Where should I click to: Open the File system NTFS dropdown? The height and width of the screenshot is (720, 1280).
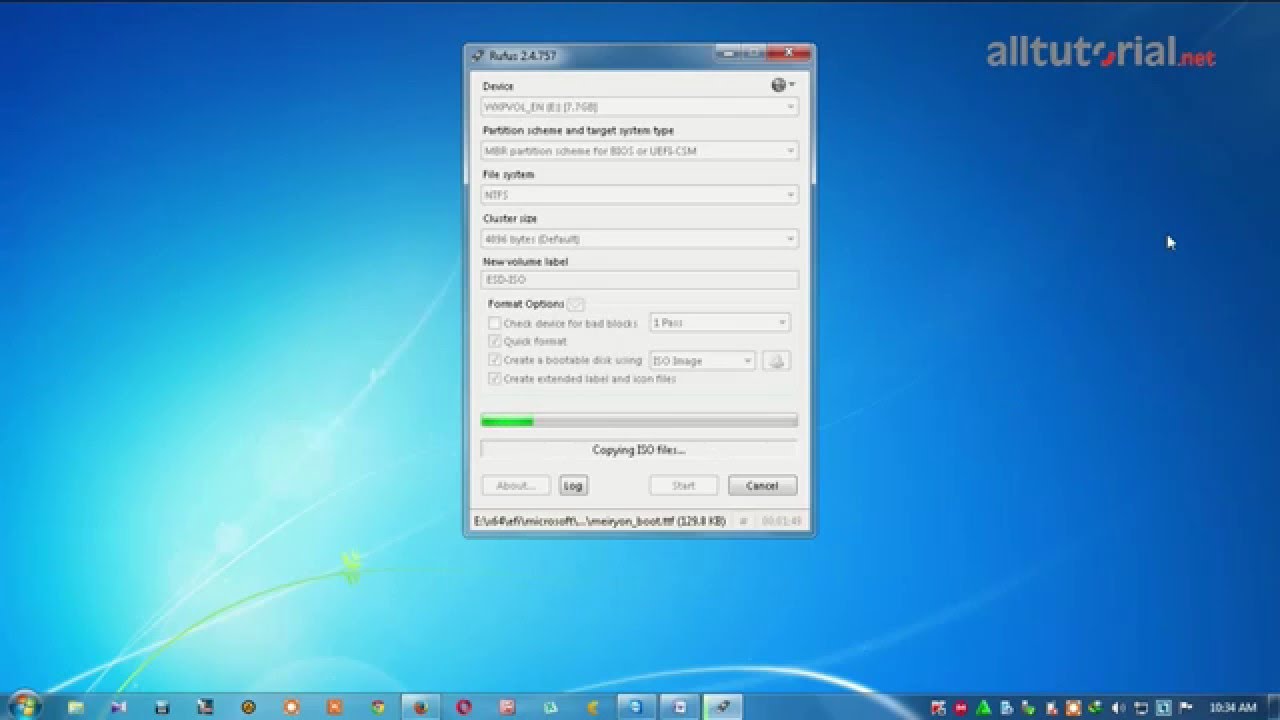pyautogui.click(x=640, y=195)
